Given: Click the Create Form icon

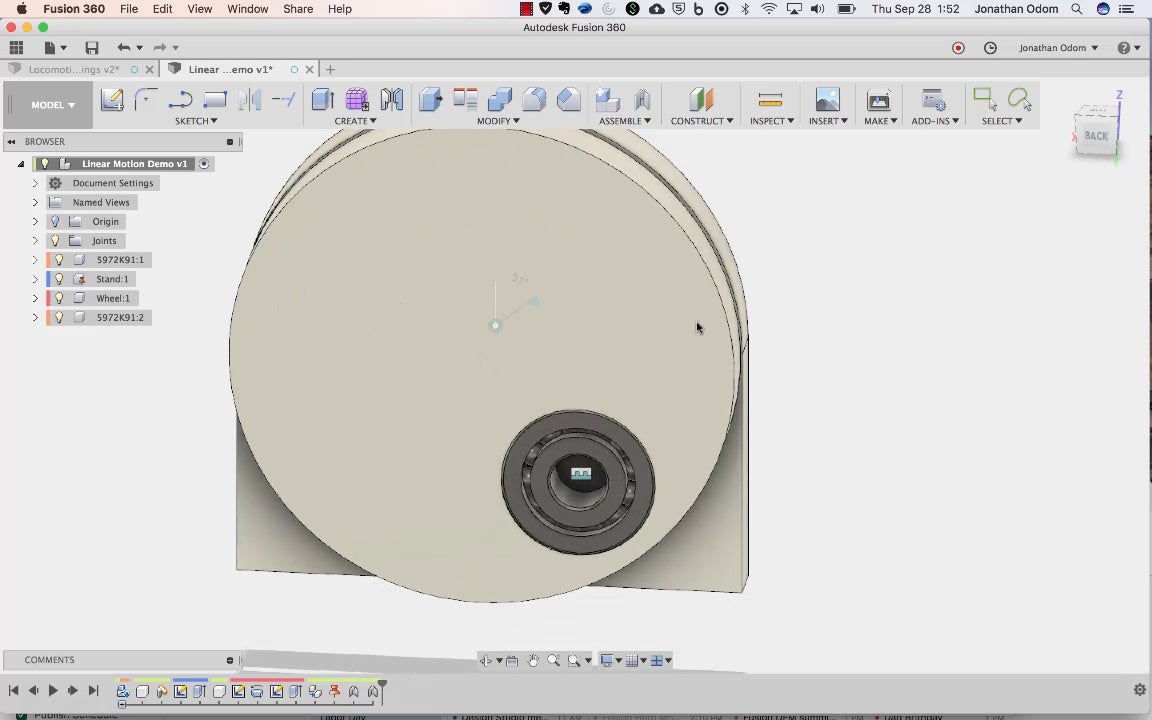Looking at the screenshot, I should tap(357, 99).
